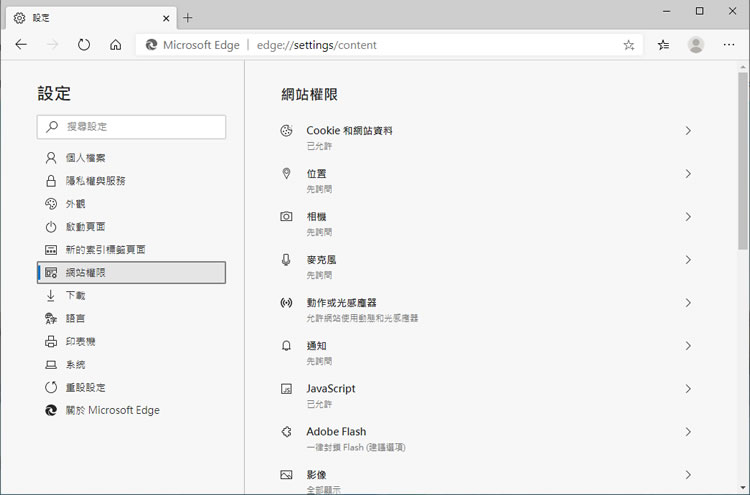This screenshot has height=495, width=750.
Task: Expand the 動作或光感應器 row chevron
Action: [x=688, y=303]
